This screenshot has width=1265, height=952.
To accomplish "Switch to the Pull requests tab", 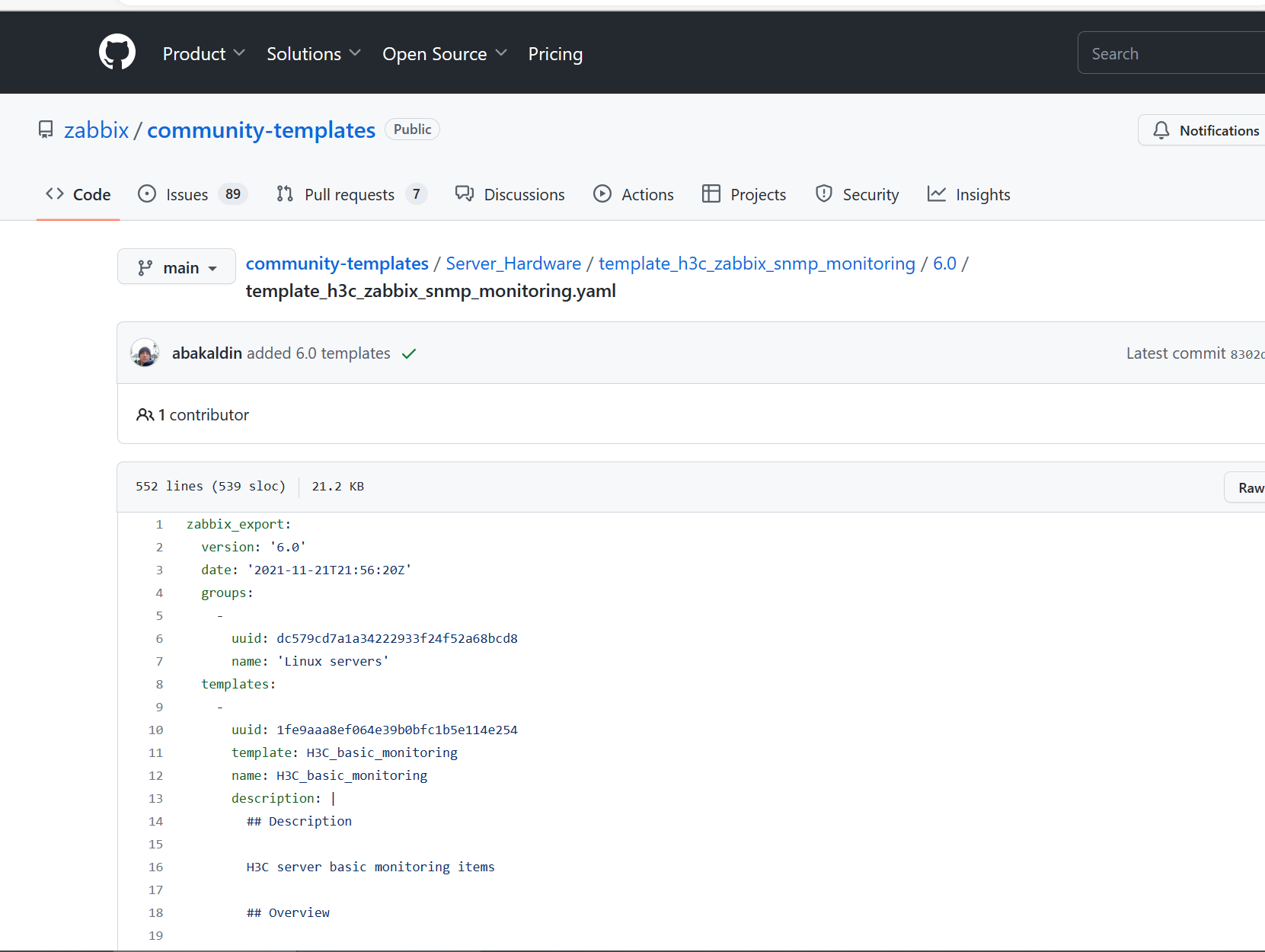I will pos(350,195).
